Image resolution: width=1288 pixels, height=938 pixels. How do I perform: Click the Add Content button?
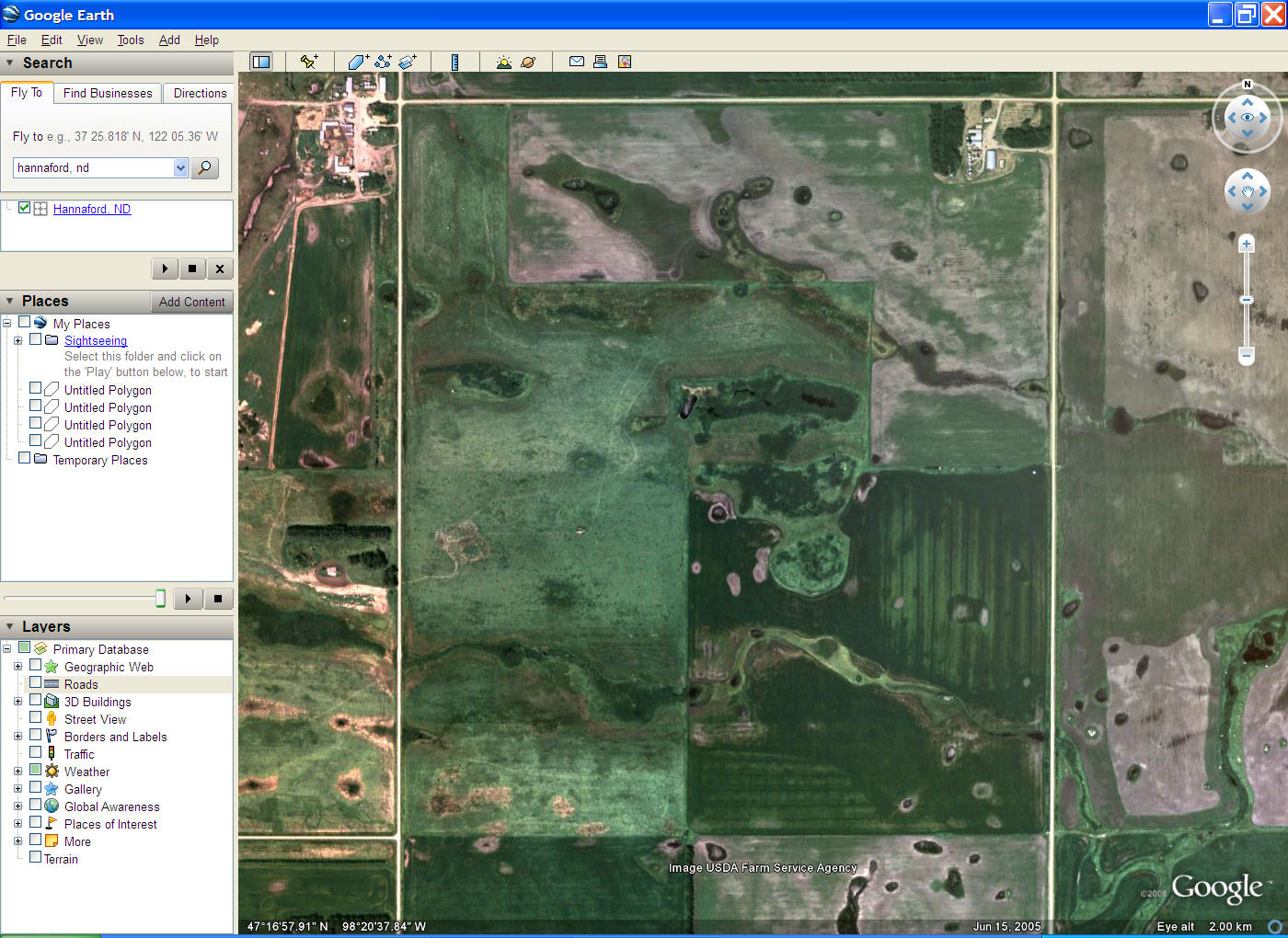tap(191, 302)
